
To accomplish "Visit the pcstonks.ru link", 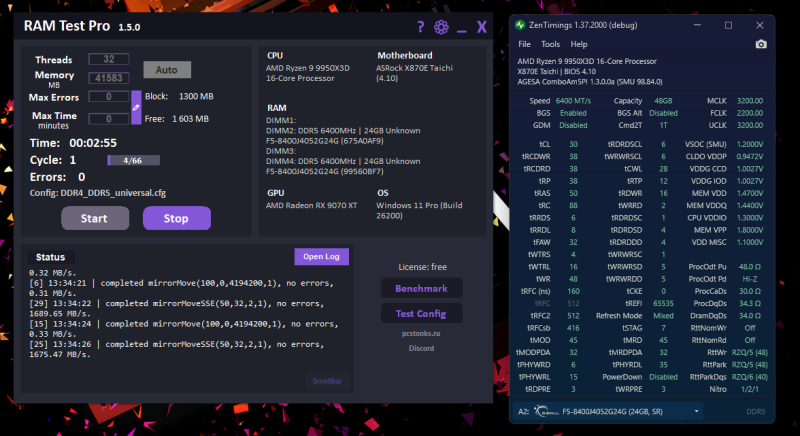I will point(421,334).
